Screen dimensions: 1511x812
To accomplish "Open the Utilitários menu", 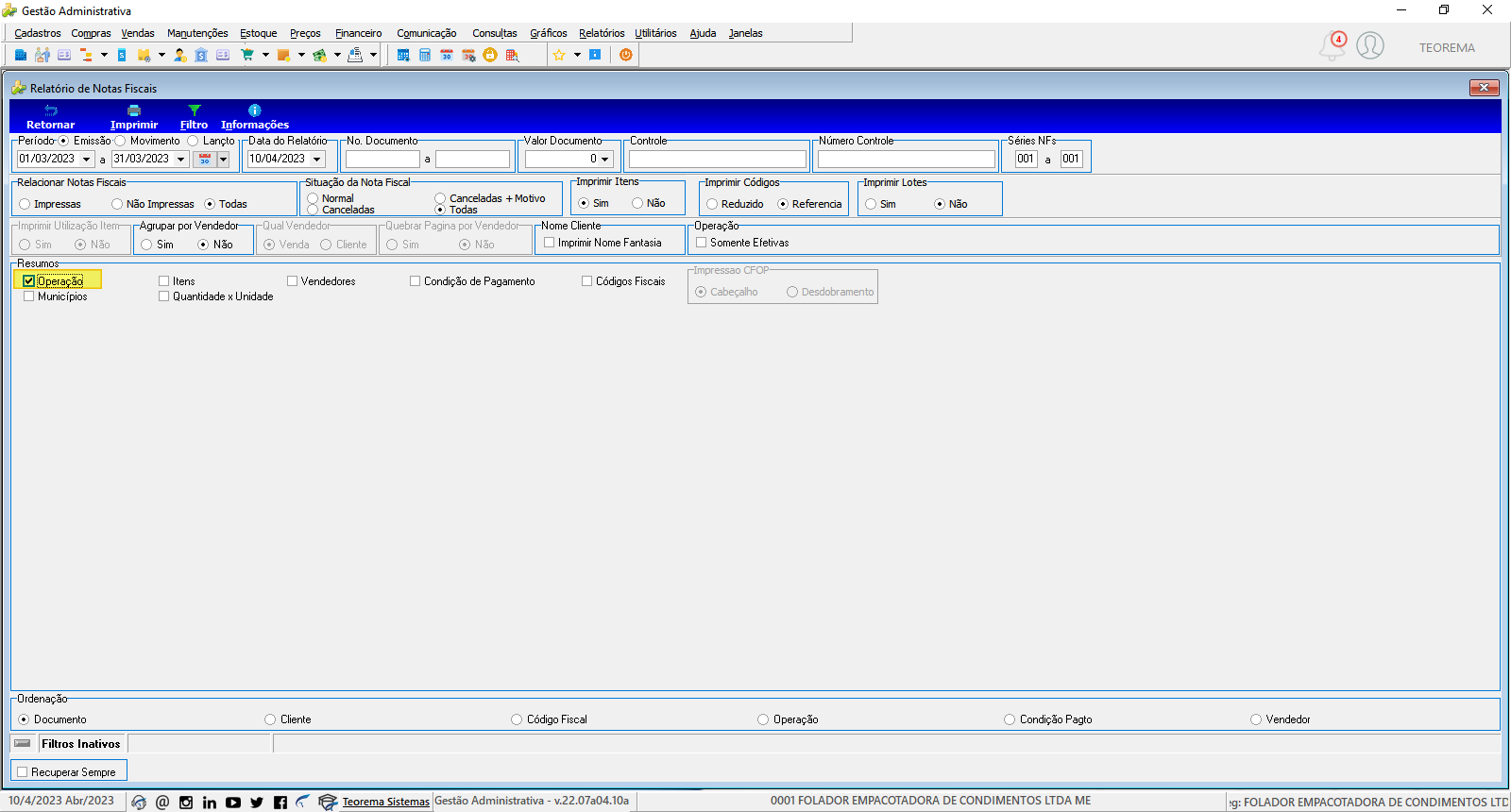I will tap(655, 33).
